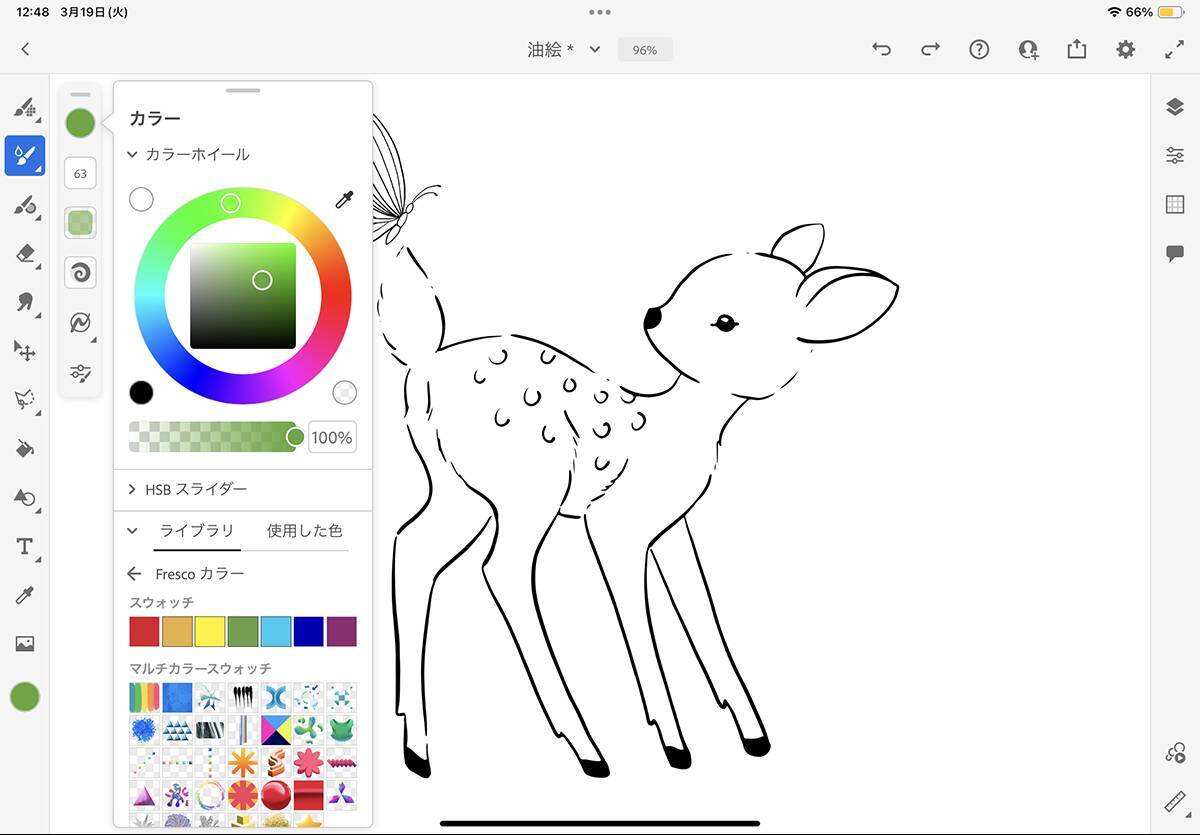This screenshot has width=1200, height=835.
Task: Collapse the カラーホイール section
Action: pyautogui.click(x=132, y=155)
